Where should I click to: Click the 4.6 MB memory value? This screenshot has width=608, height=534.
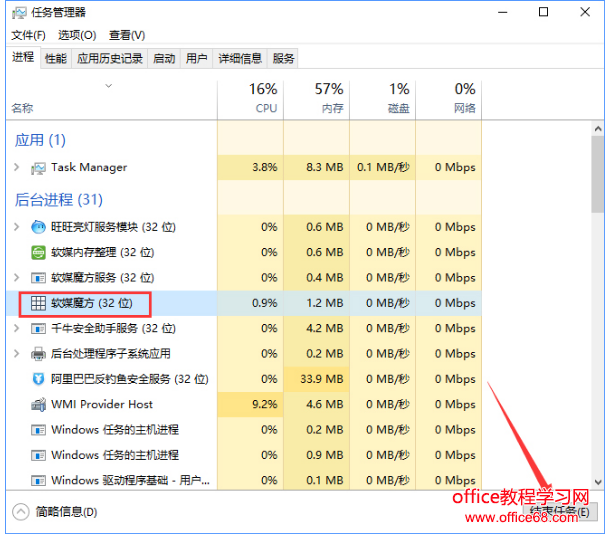pos(325,404)
